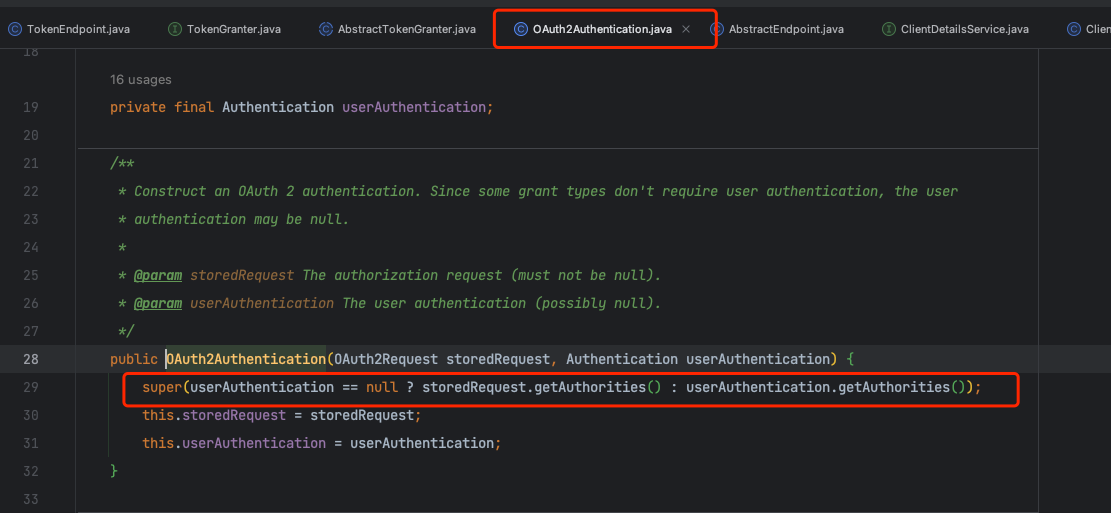The width and height of the screenshot is (1111, 513).
Task: Click the class icon on AbstractTokenGranter.java tab
Action: coord(326,29)
